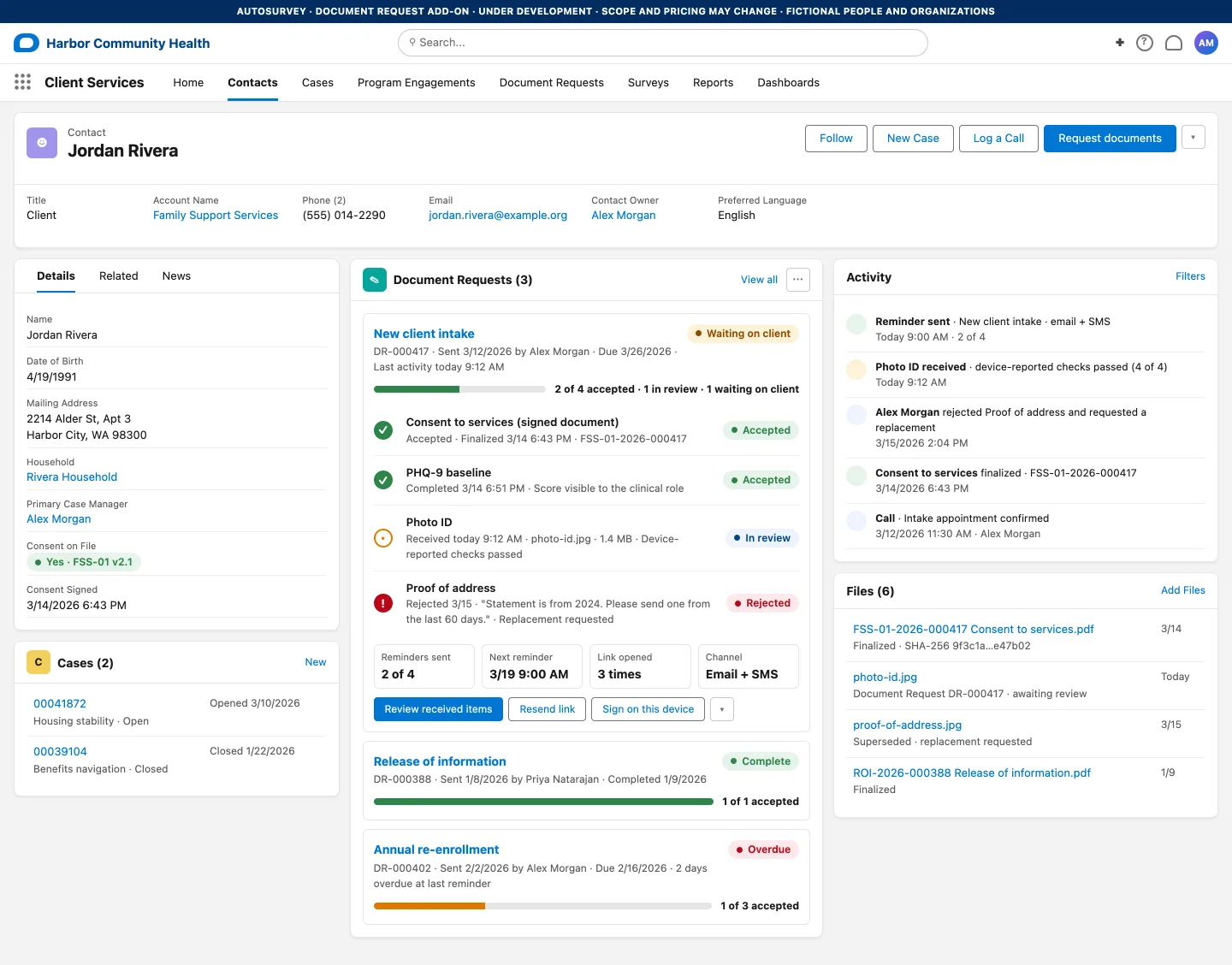
Task: Select the Details tab
Action: [x=56, y=275]
